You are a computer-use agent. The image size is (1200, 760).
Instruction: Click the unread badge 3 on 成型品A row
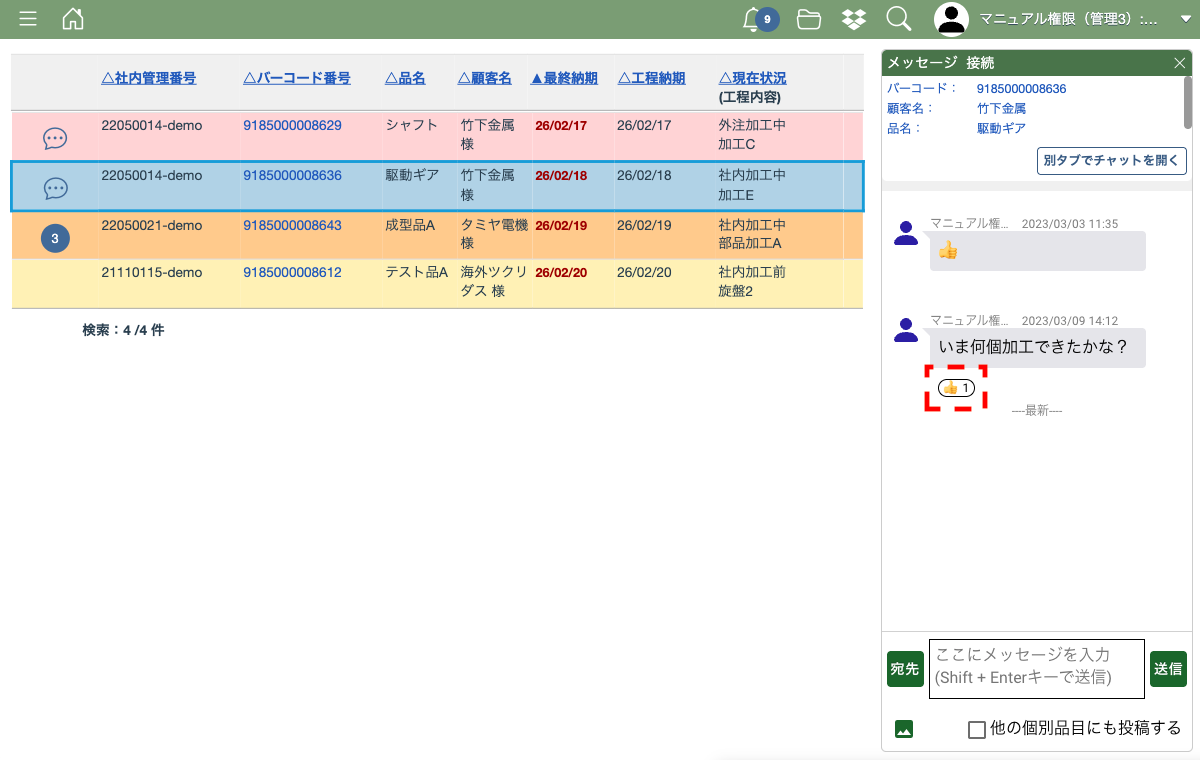[x=55, y=238]
